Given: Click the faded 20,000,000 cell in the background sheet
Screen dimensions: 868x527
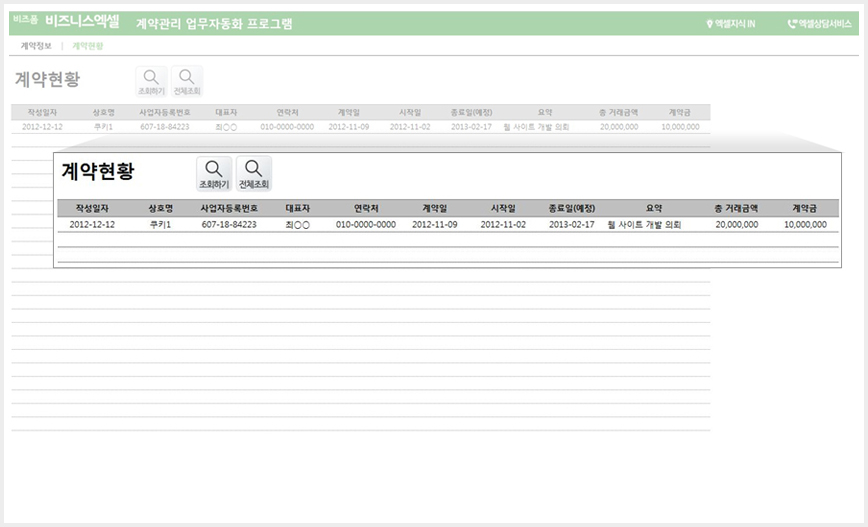Looking at the screenshot, I should [619, 127].
